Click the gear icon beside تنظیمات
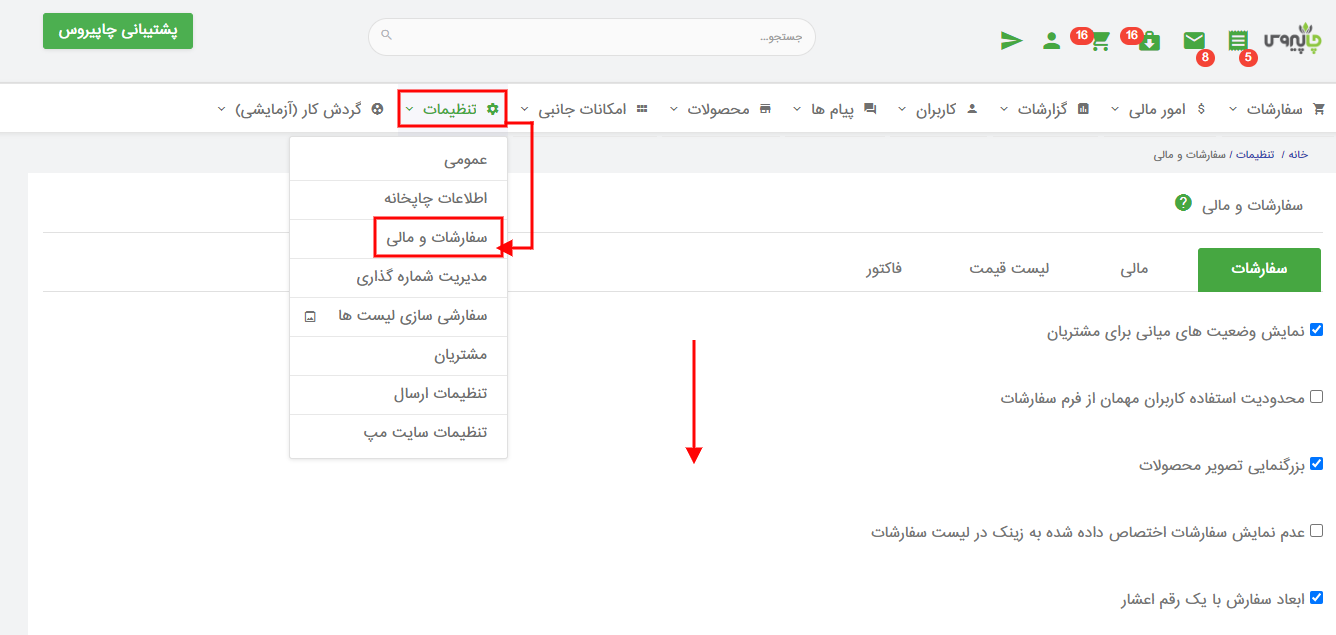The width and height of the screenshot is (1336, 635). coord(492,108)
